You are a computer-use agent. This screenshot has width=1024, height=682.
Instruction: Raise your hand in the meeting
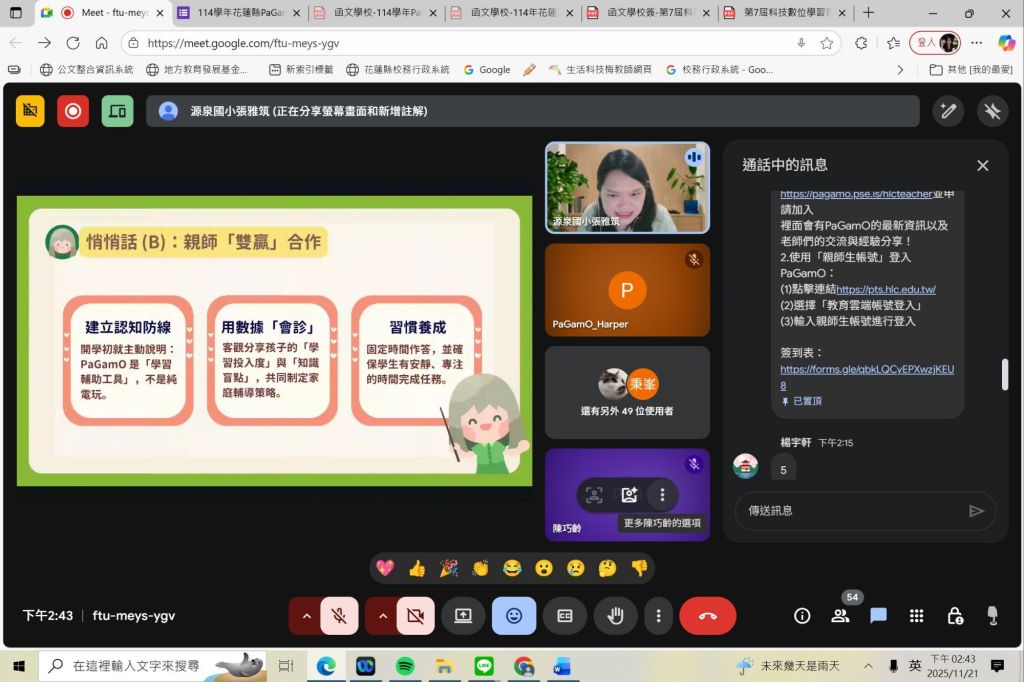click(615, 616)
